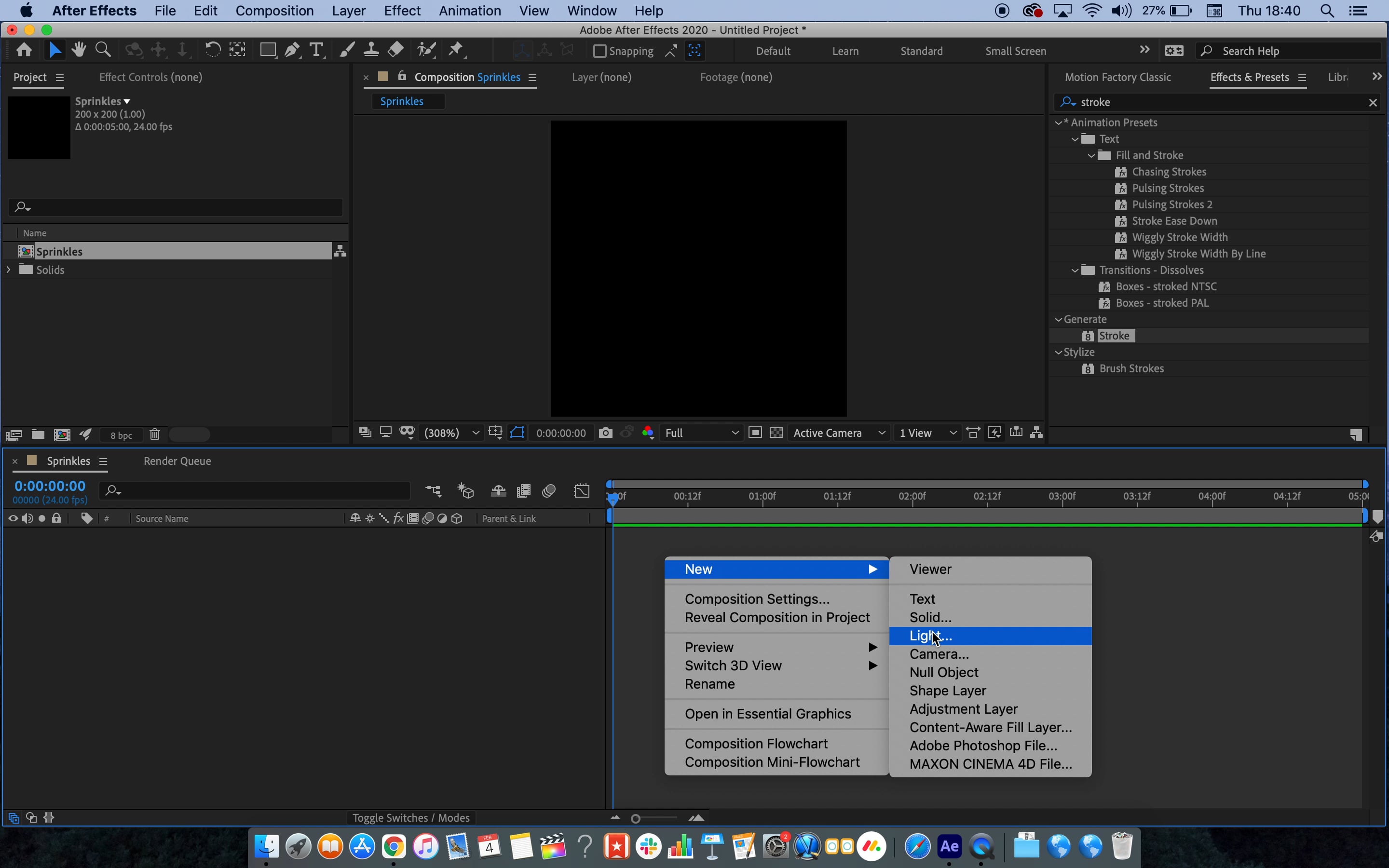Create a new folder in Project panel

[38, 434]
